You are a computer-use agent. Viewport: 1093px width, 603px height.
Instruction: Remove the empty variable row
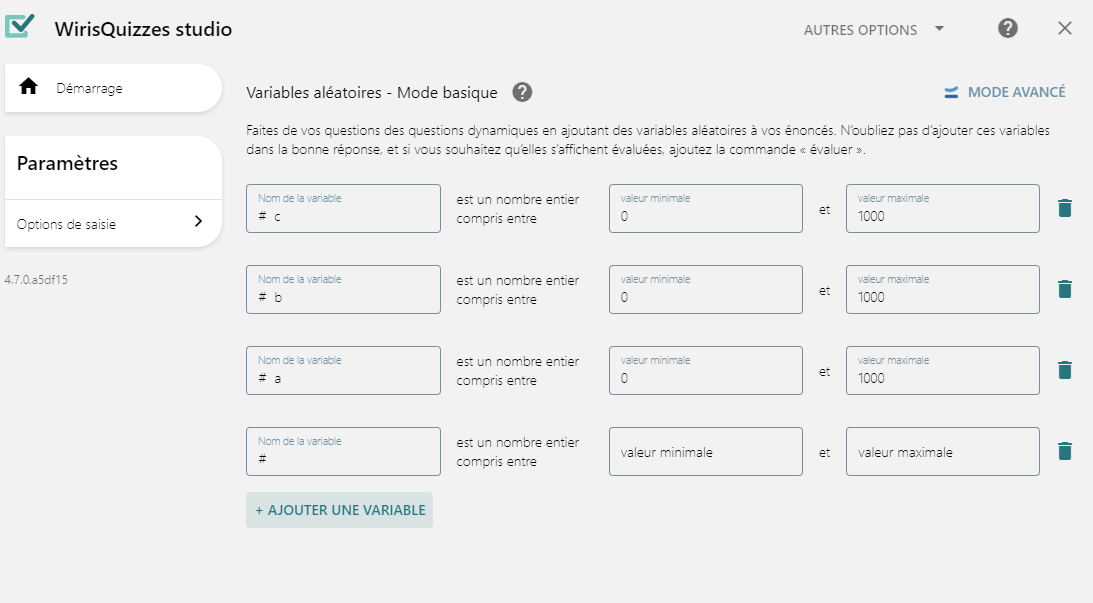pyautogui.click(x=1064, y=451)
